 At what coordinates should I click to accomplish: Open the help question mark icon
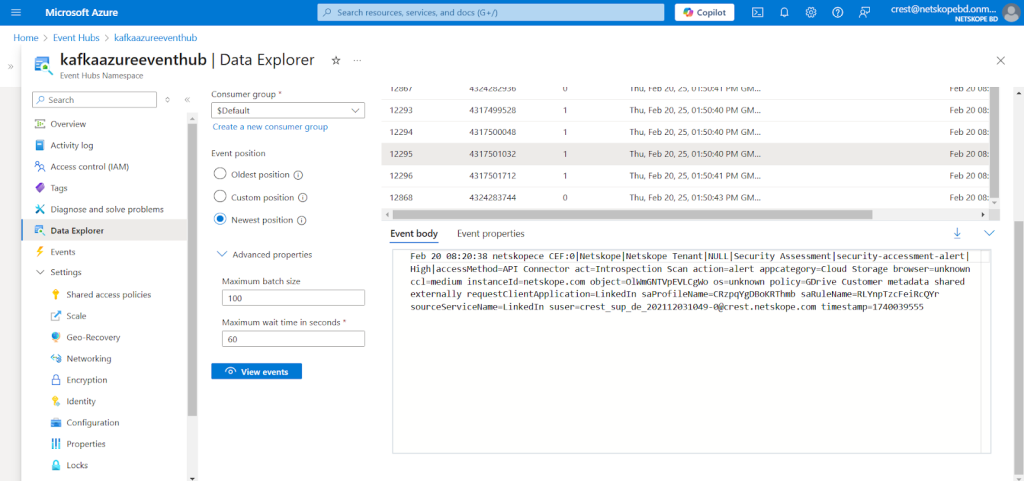click(x=838, y=12)
